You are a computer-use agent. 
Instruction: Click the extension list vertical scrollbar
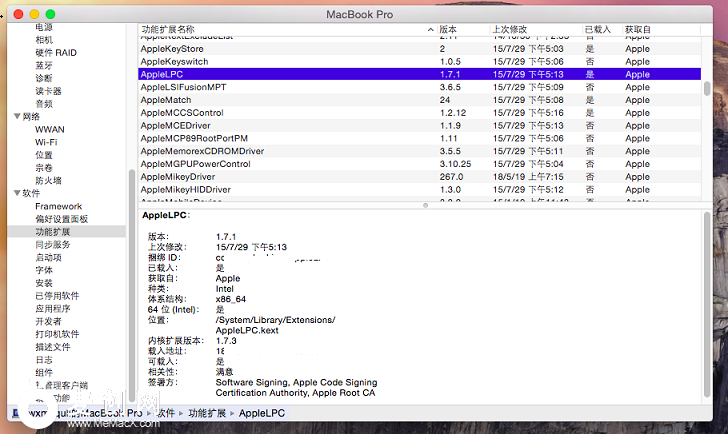[x=708, y=88]
